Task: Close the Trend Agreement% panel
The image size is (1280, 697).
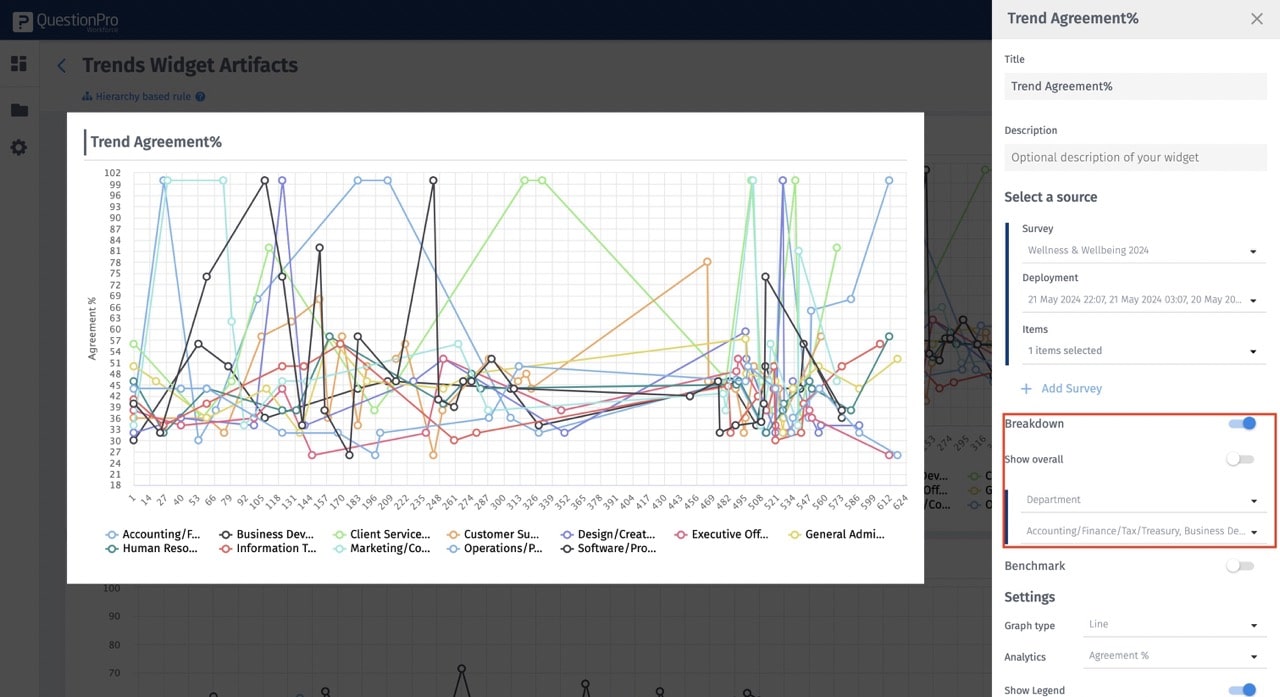Action: tap(1256, 18)
